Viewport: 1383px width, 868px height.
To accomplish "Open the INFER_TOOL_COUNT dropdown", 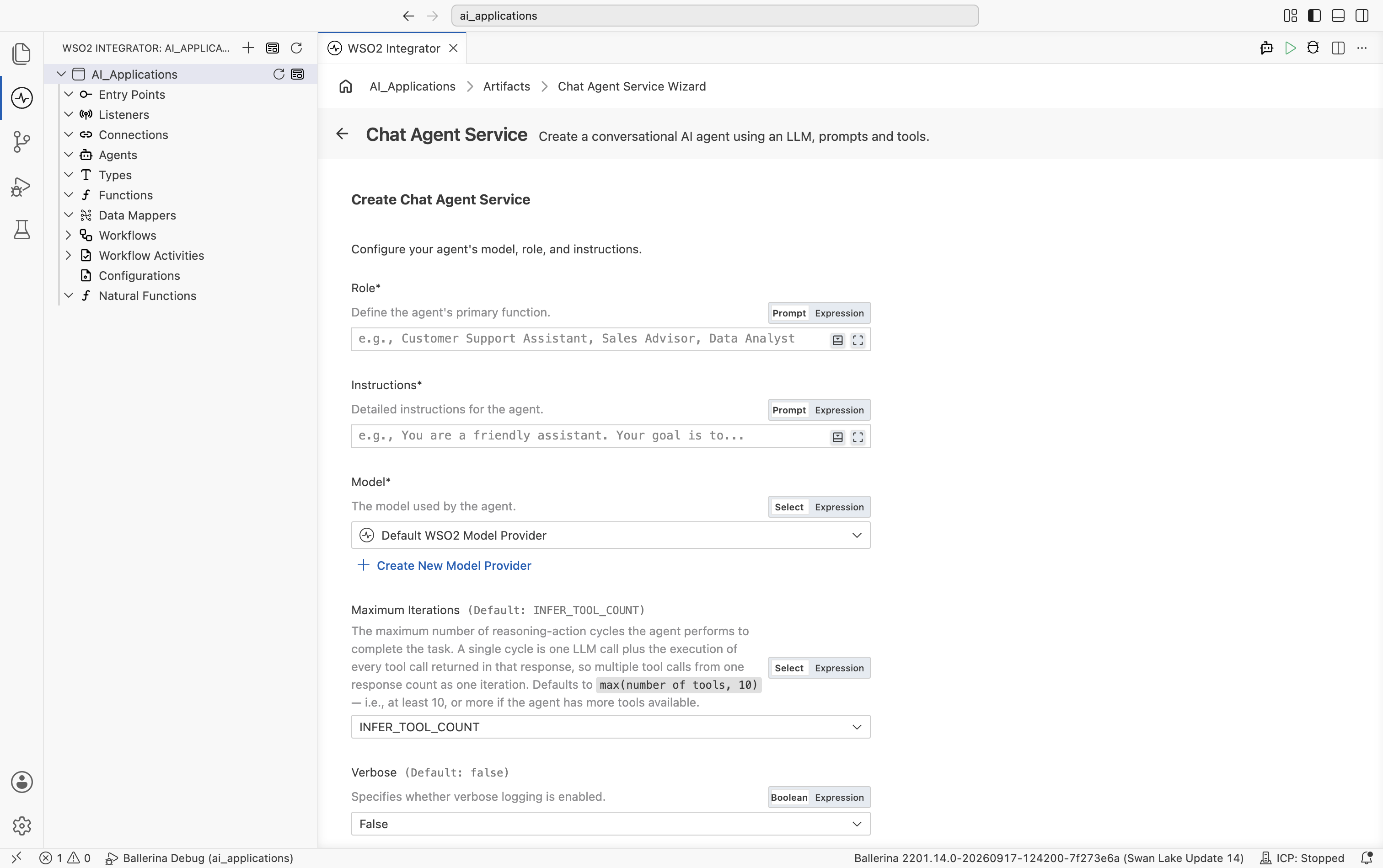I will pyautogui.click(x=611, y=727).
